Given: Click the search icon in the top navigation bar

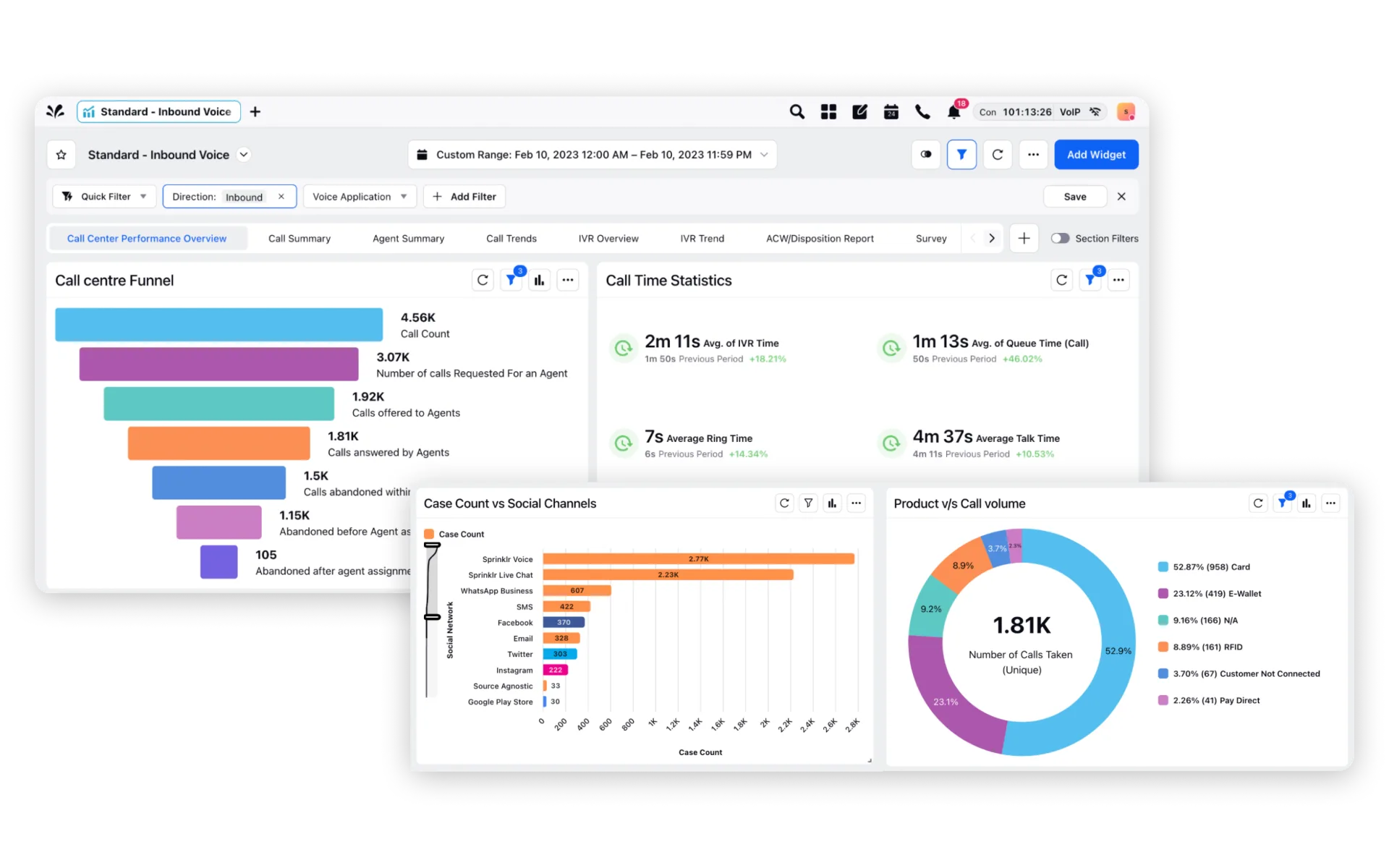Looking at the screenshot, I should click(x=797, y=111).
